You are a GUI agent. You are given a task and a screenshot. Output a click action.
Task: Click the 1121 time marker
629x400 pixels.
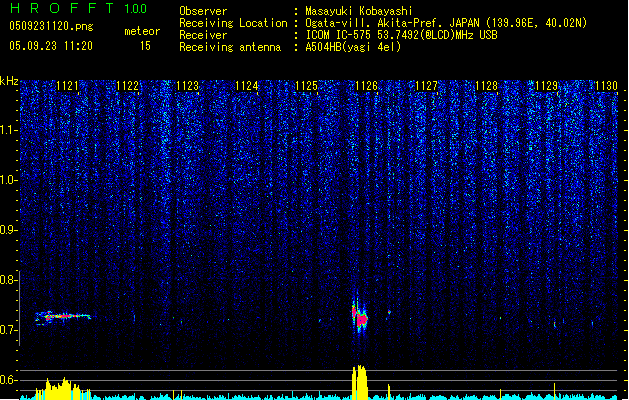67,86
